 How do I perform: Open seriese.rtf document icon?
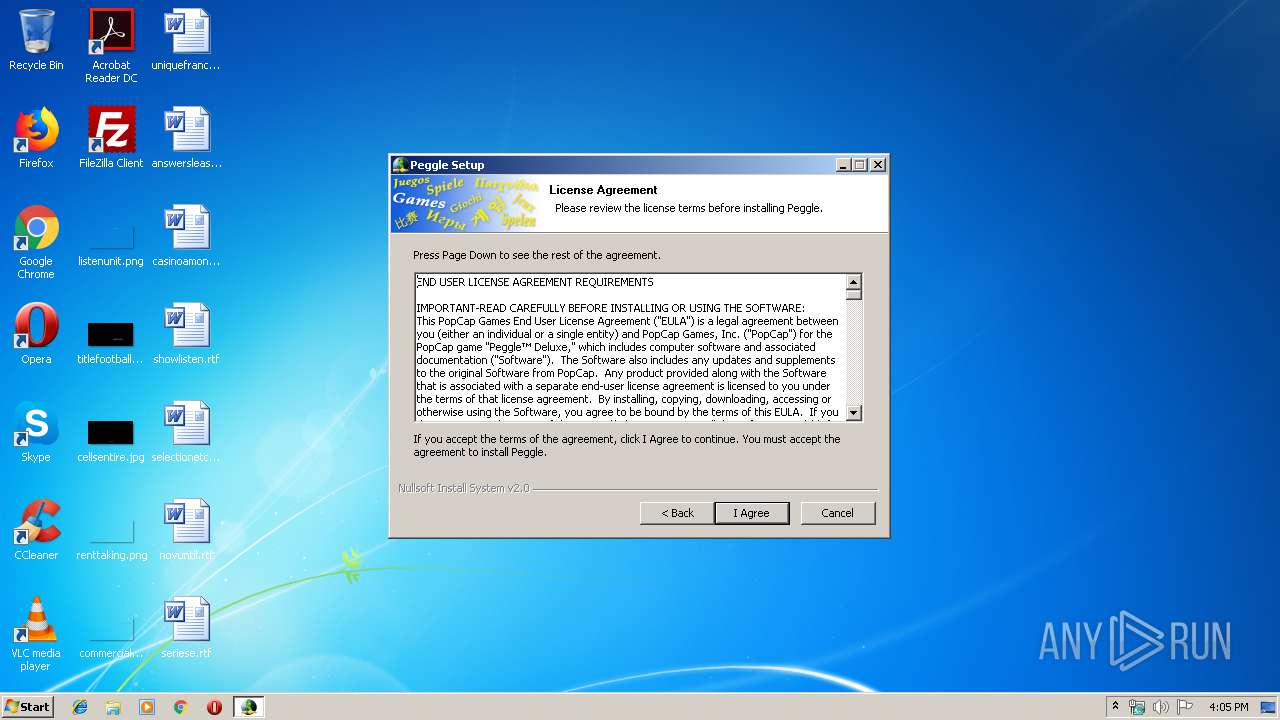coord(186,628)
